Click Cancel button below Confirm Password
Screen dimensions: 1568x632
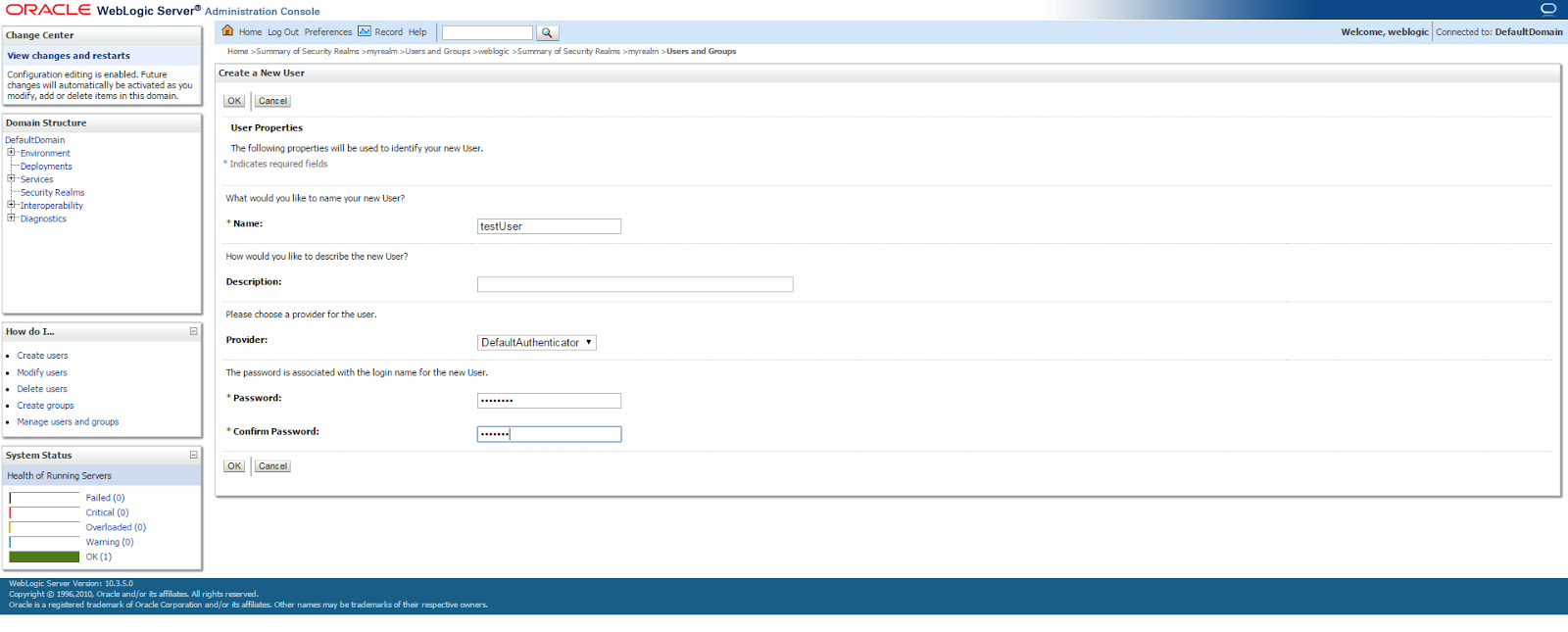coord(272,466)
